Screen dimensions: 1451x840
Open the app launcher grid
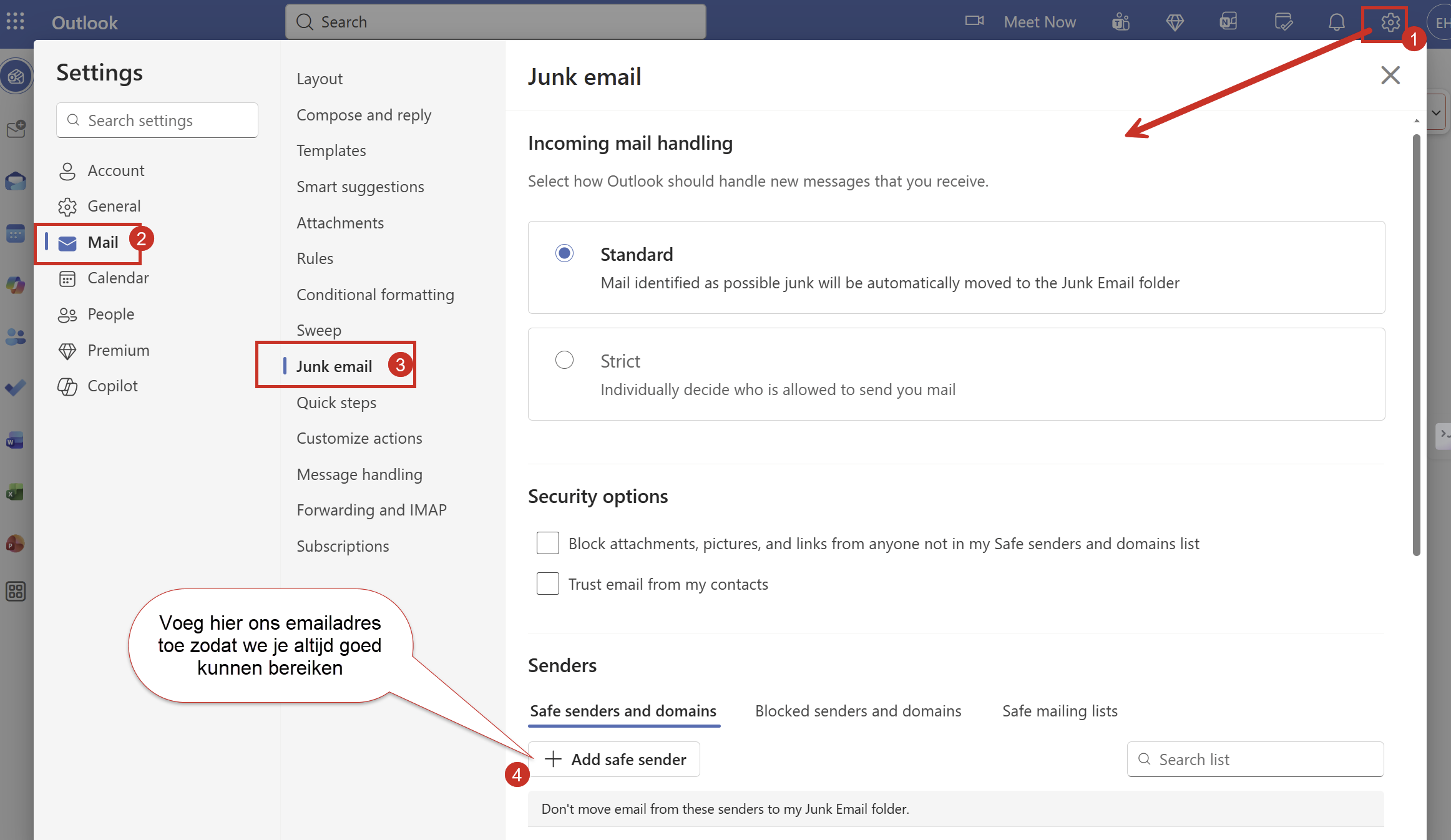[x=15, y=22]
